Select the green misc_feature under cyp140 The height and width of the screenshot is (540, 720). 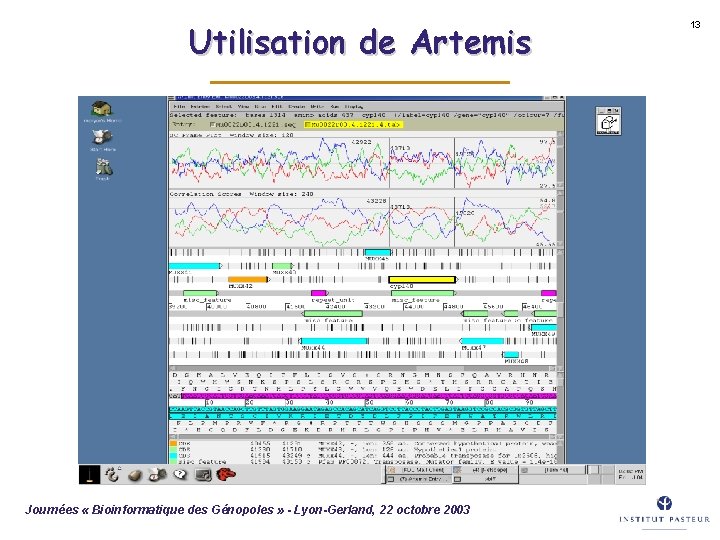[x=423, y=293]
